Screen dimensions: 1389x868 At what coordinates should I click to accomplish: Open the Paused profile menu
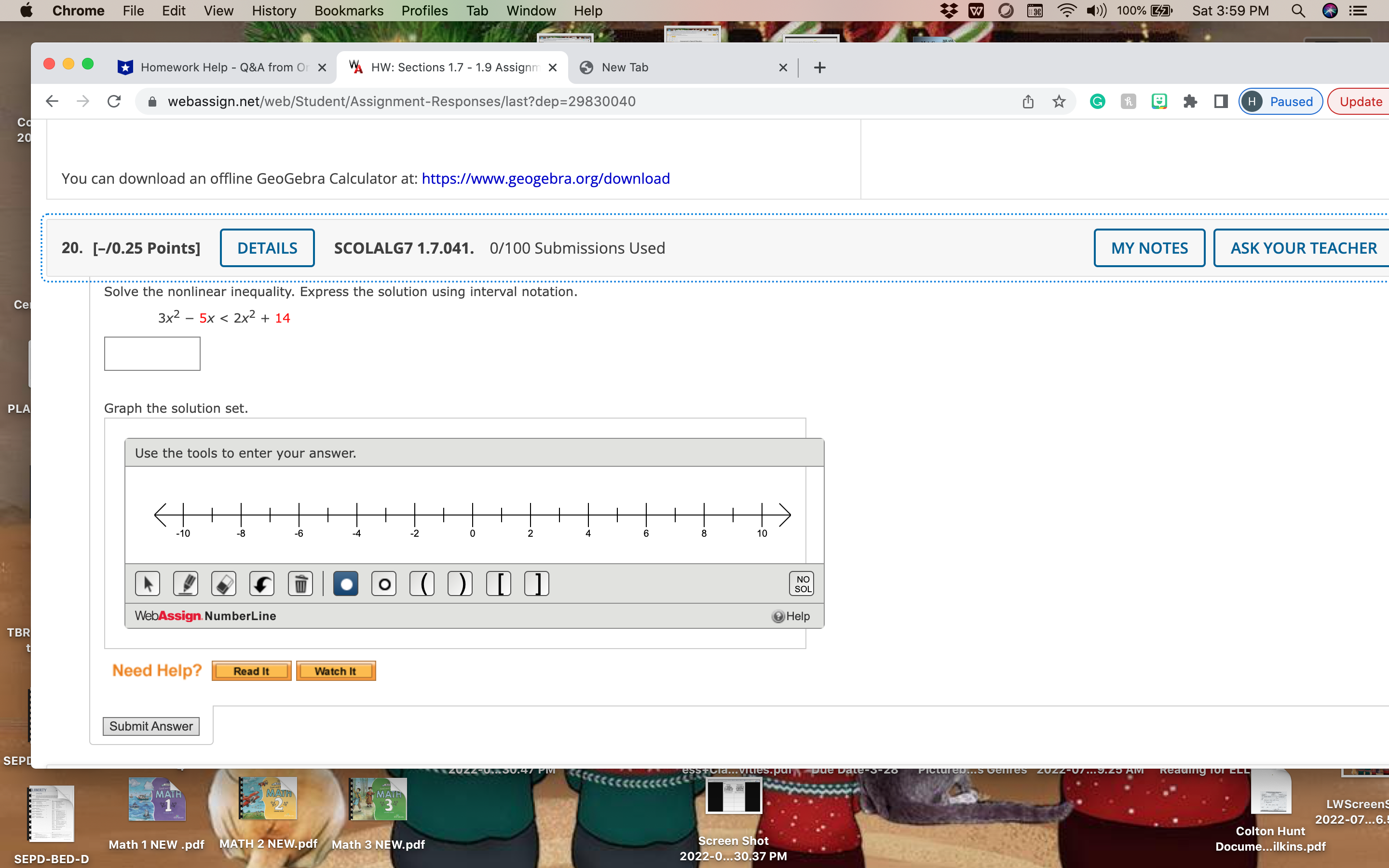pos(1280,101)
